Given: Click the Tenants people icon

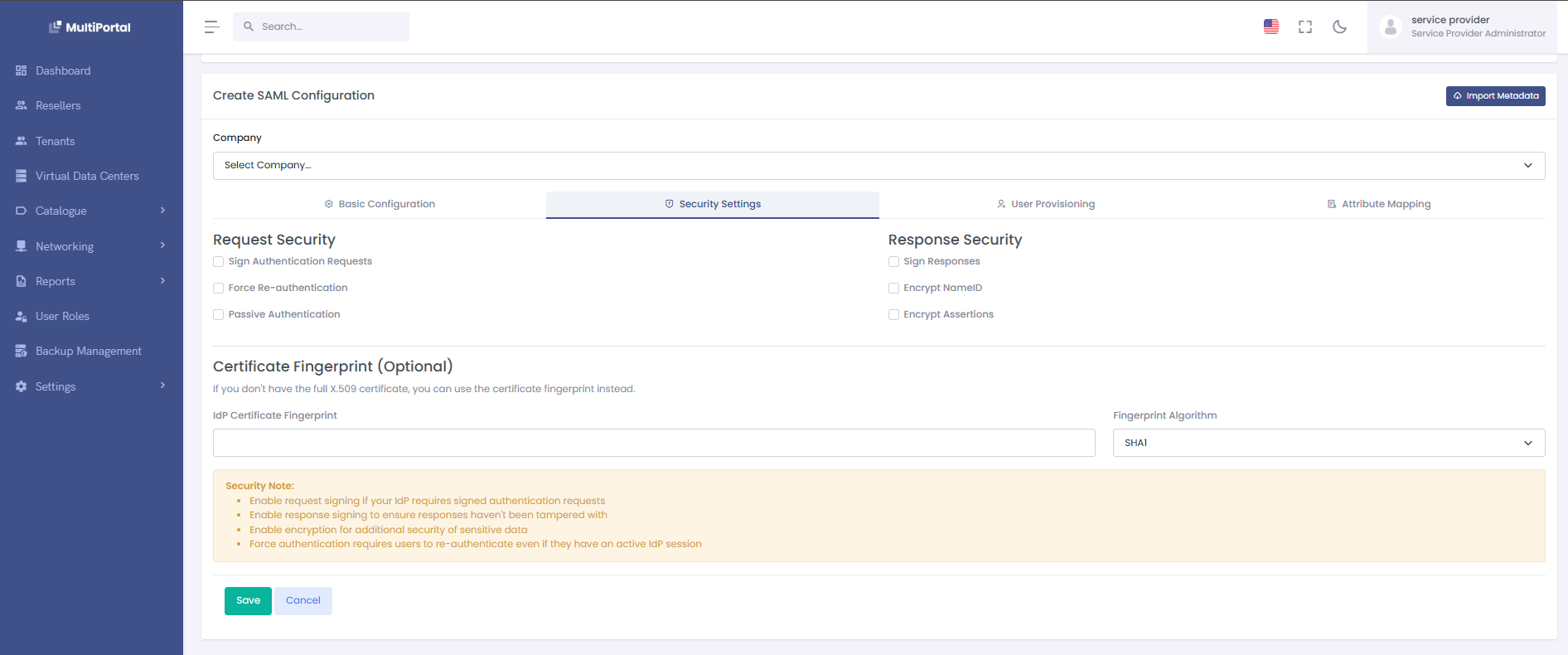Looking at the screenshot, I should coord(22,141).
